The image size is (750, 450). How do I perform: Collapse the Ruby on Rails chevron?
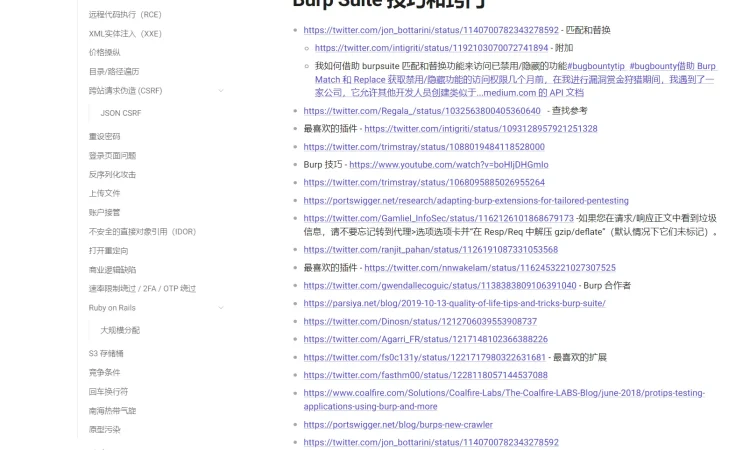pyautogui.click(x=221, y=307)
